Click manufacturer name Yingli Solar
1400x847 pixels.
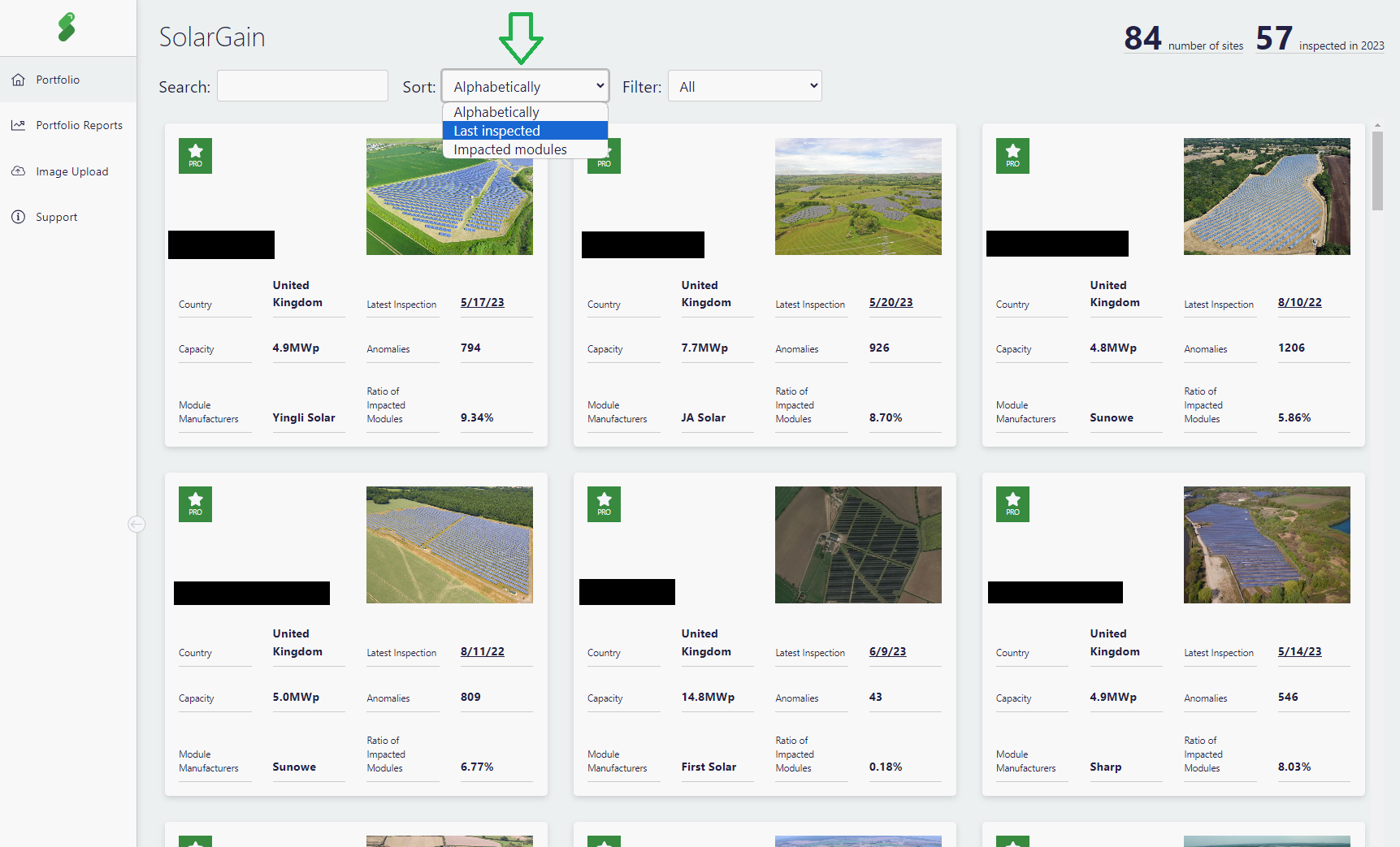(x=304, y=417)
